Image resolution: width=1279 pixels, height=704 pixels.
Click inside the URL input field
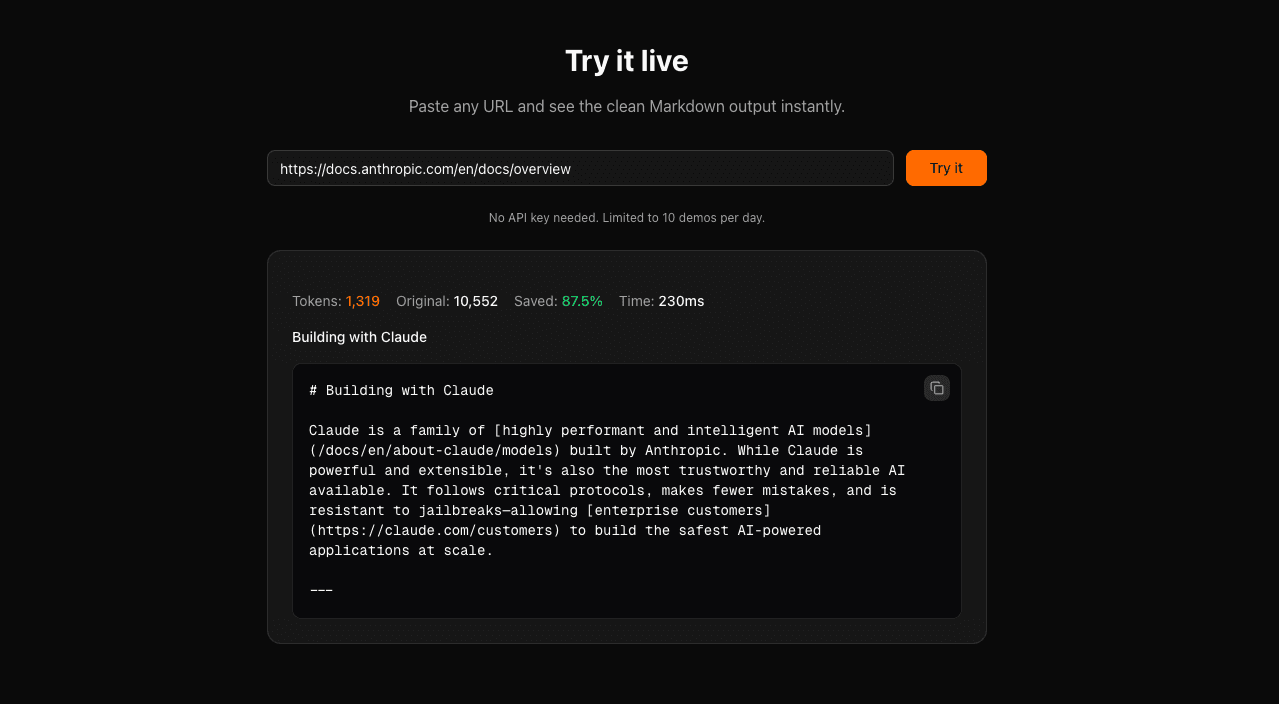point(580,168)
